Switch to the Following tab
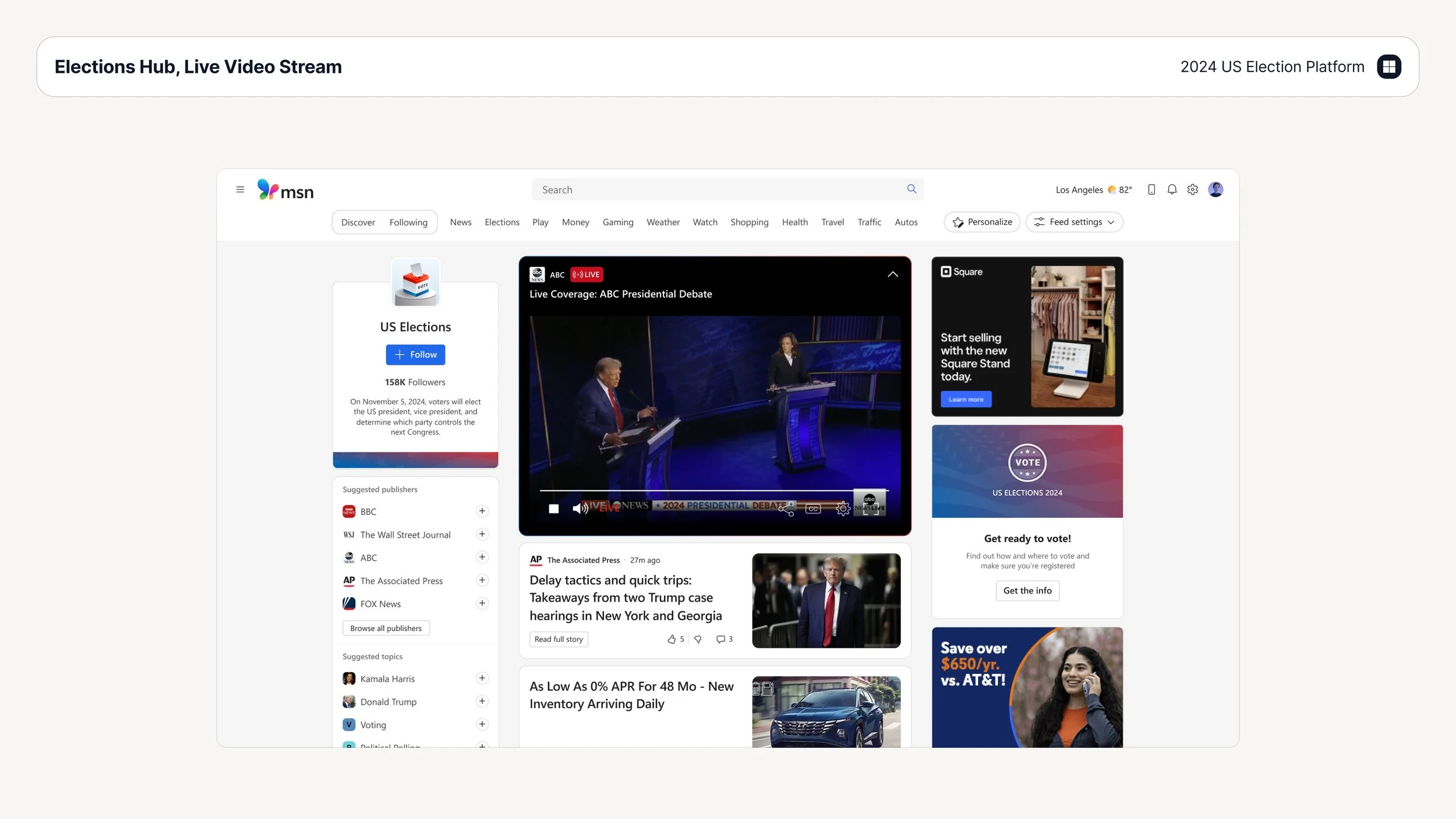This screenshot has height=819, width=1456. tap(408, 223)
